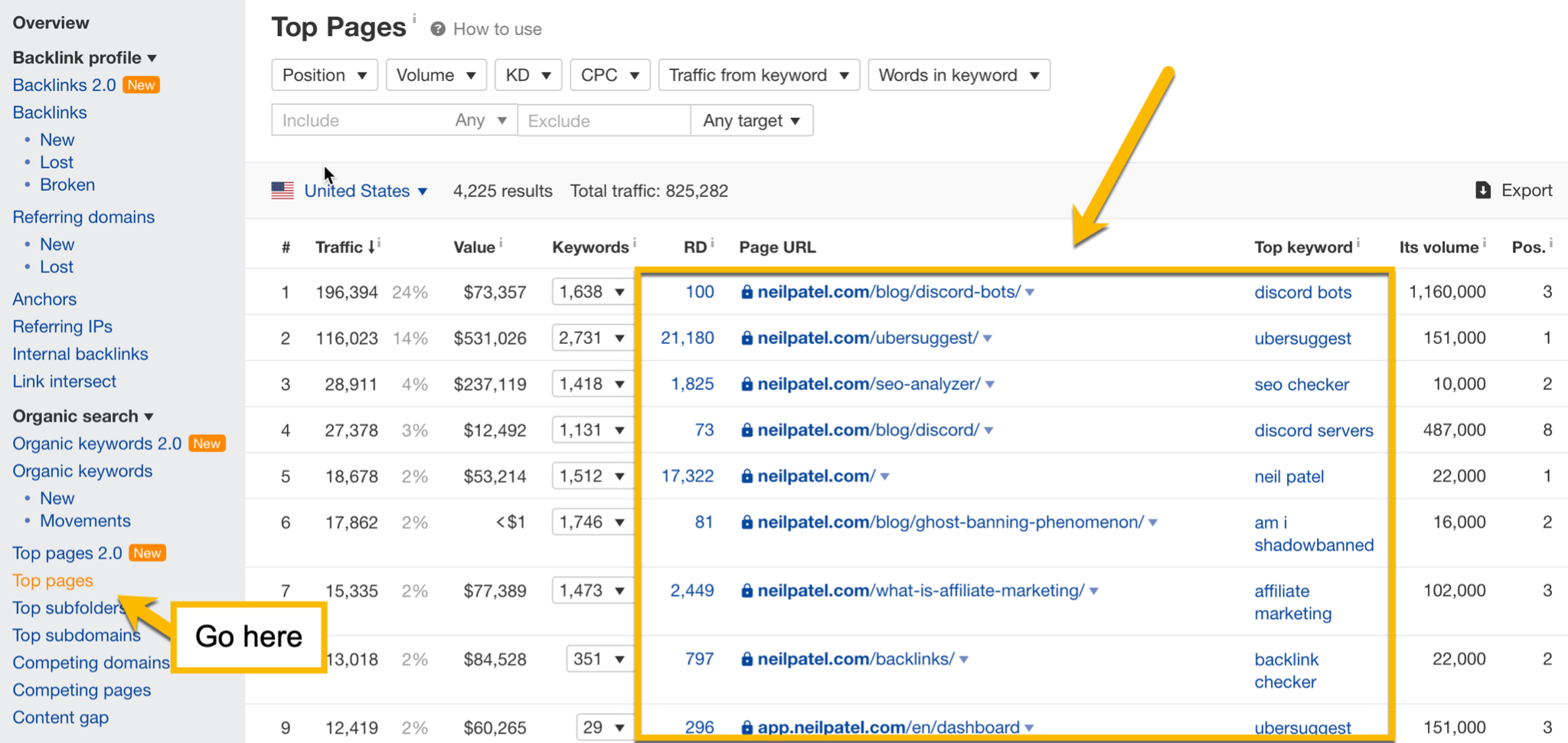Click the Value column info icon
This screenshot has width=1568, height=743.
[x=501, y=243]
